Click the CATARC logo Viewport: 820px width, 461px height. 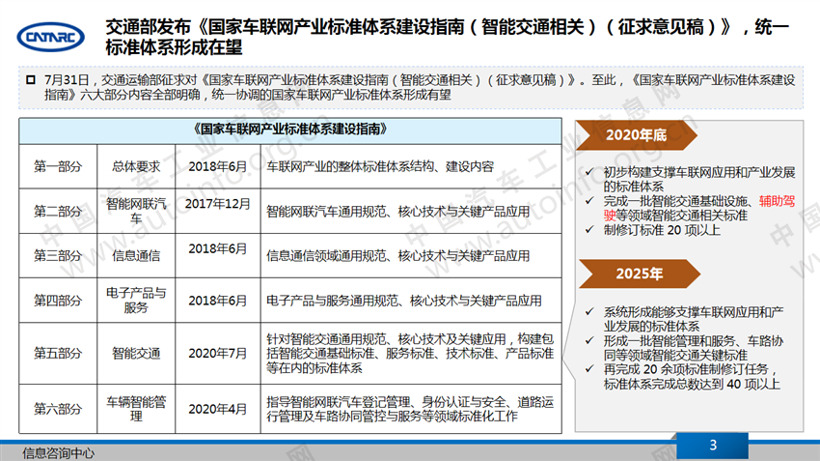[x=51, y=37]
